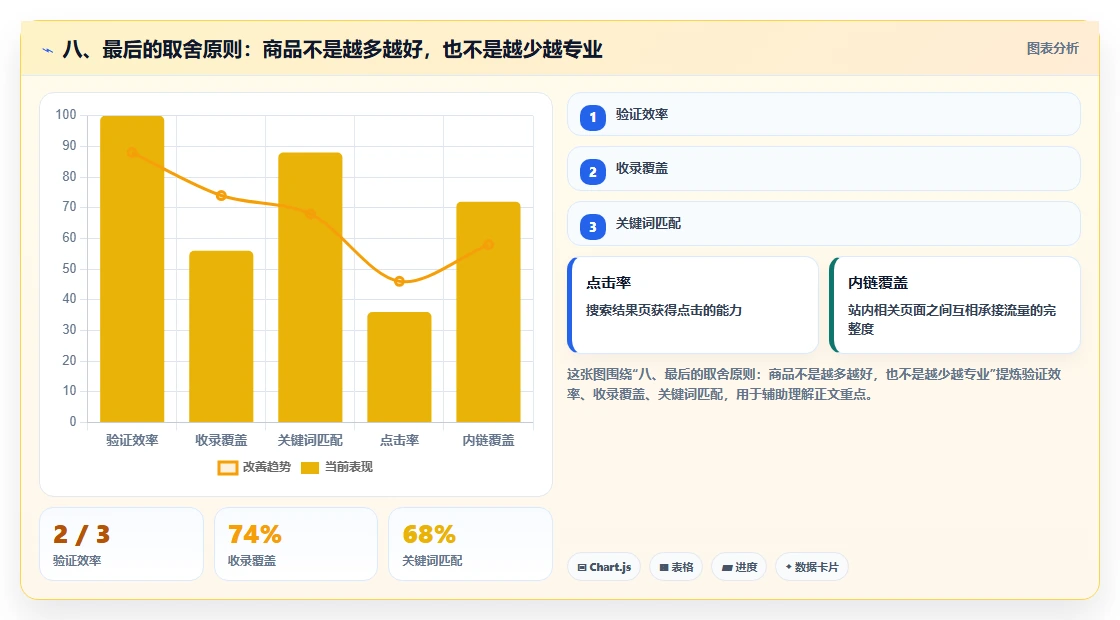The width and height of the screenshot is (1120, 620).
Task: Click the Chart.js tag
Action: pos(604,567)
